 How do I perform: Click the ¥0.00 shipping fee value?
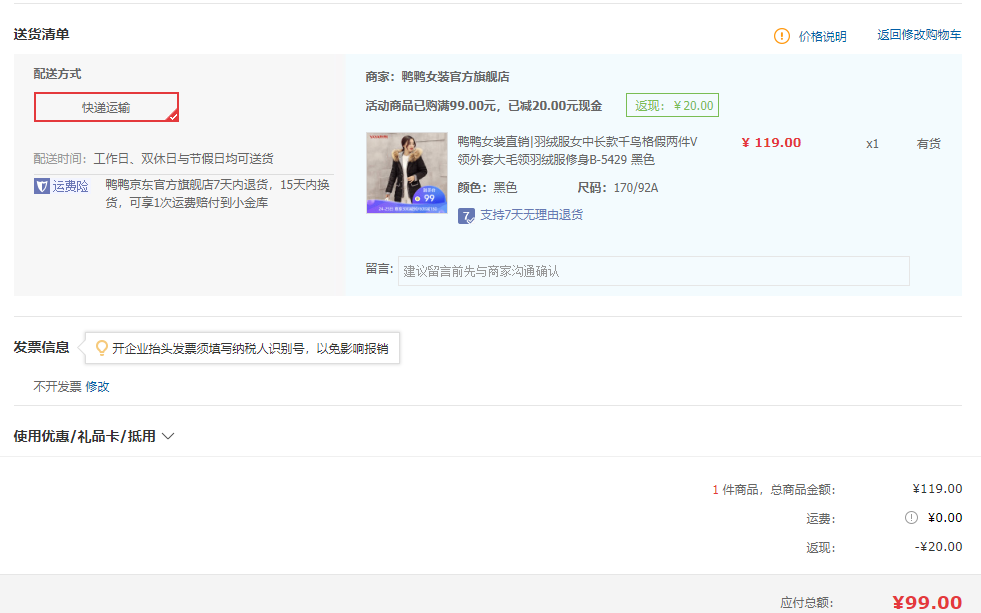coord(945,517)
